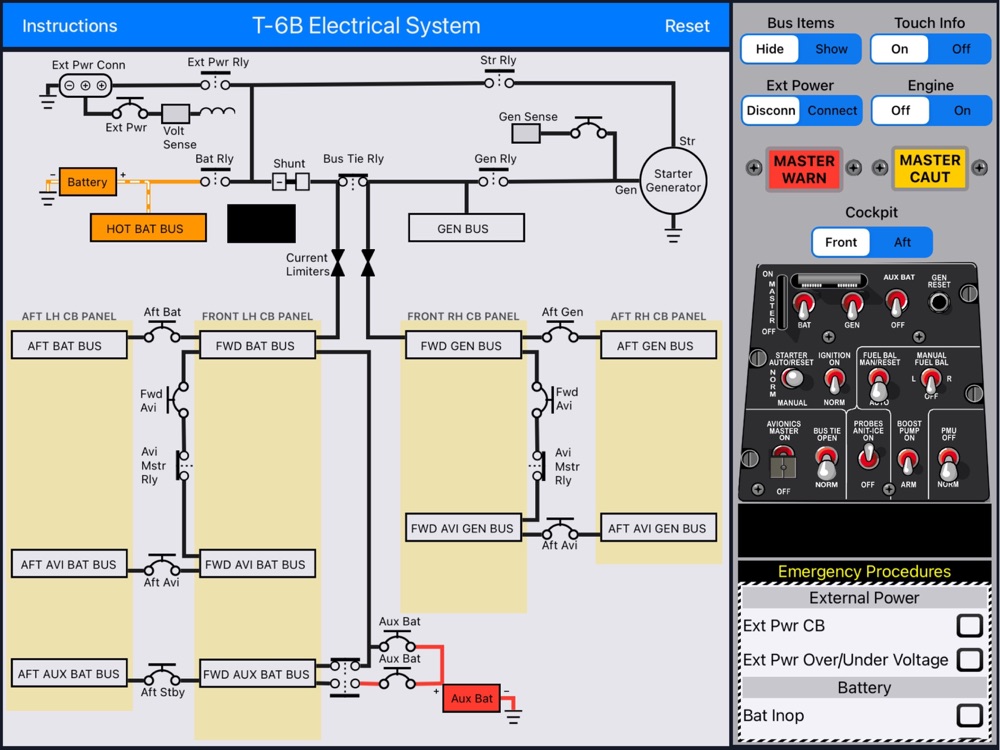Open the Instructions page
The width and height of the screenshot is (1000, 750).
[70, 26]
